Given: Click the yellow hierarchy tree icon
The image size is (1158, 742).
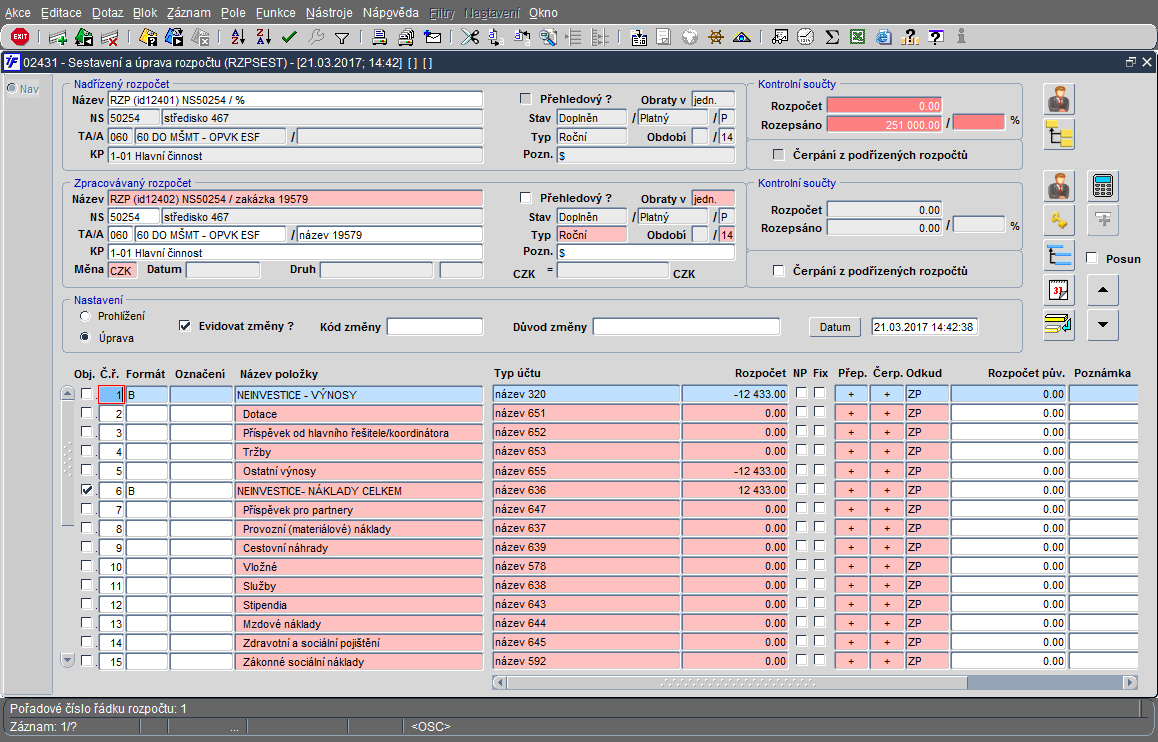Looking at the screenshot, I should 1059,134.
